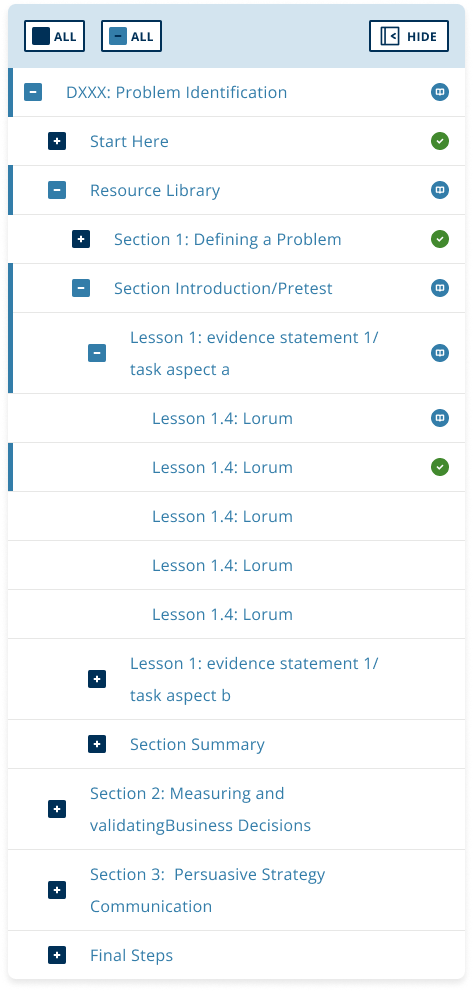This screenshot has width=473, height=991.
Task: Collapse the DXXX: Problem Identification tree
Action: (33, 92)
